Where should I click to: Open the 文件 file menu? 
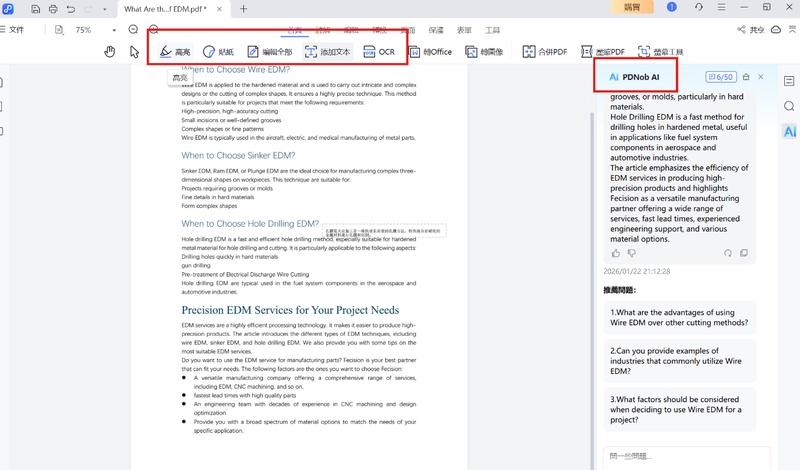pyautogui.click(x=16, y=30)
